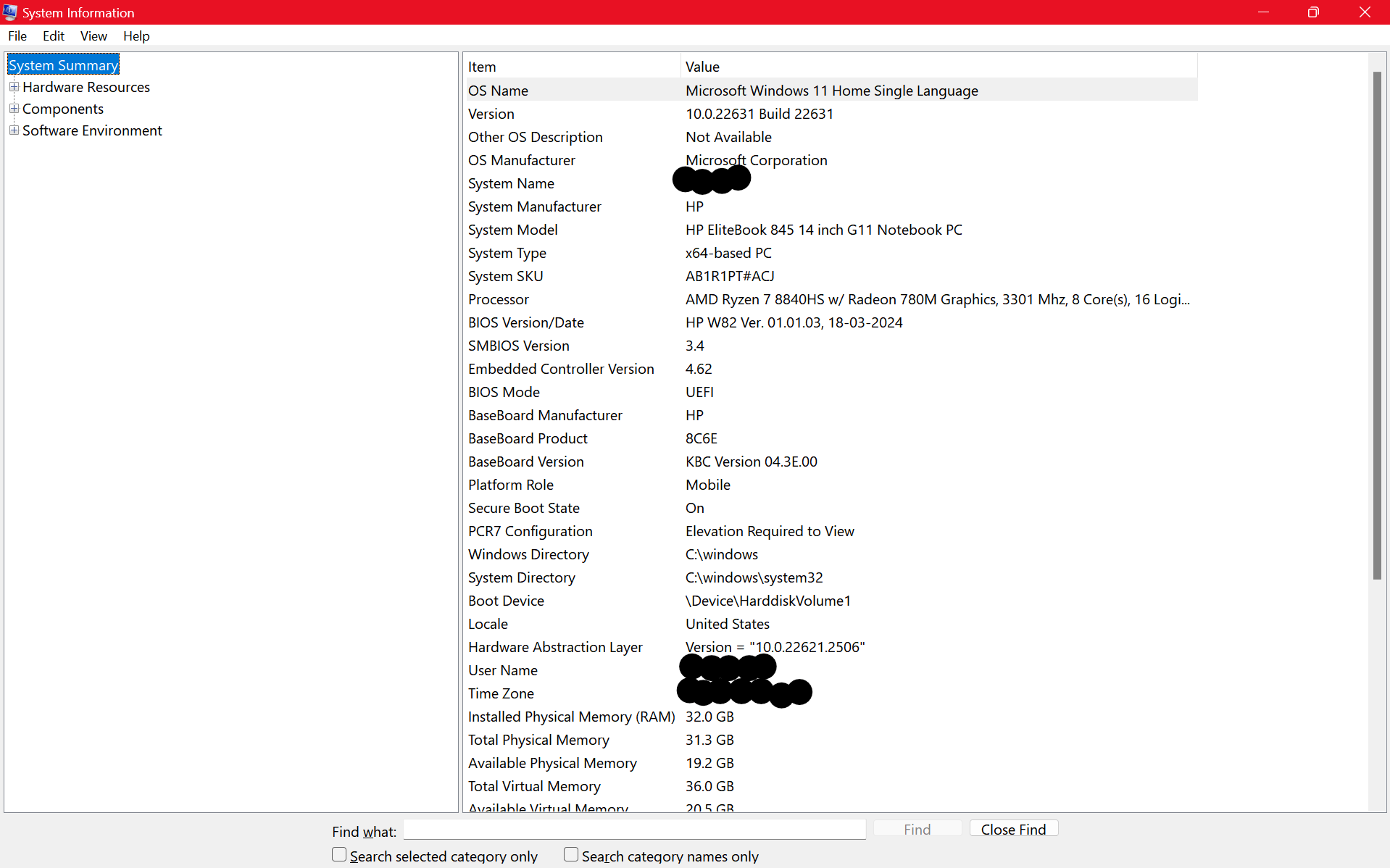Select Installed Physical Memory (RAM) row

[x=831, y=717]
